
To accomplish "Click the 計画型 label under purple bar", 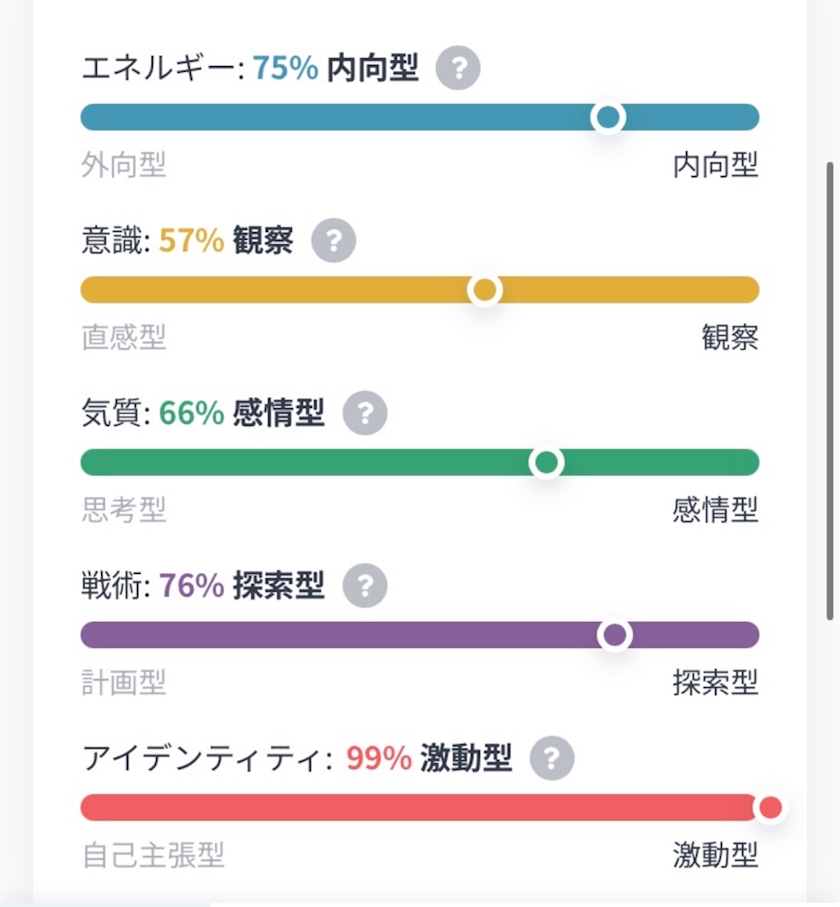I will click(x=124, y=682).
